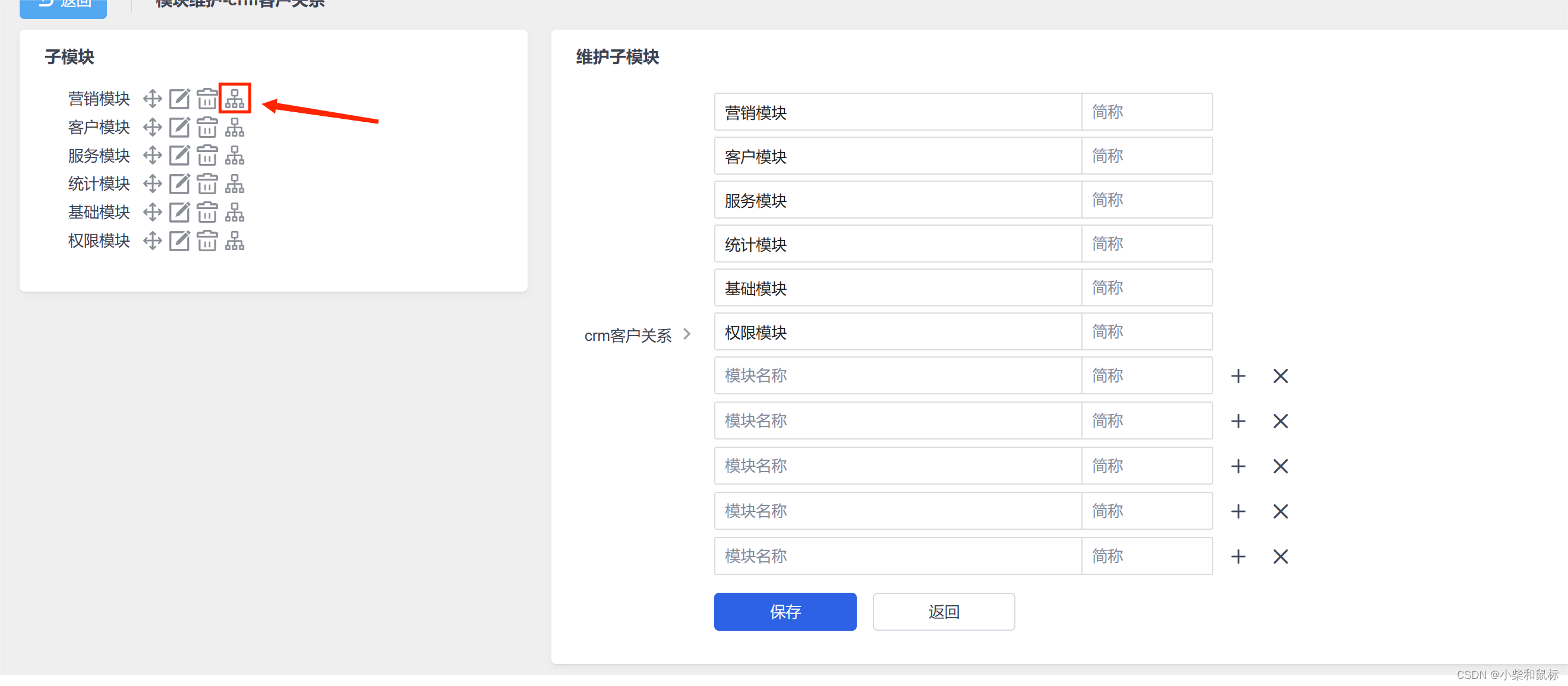Click the plus icon on the third empty row

pos(1238,466)
